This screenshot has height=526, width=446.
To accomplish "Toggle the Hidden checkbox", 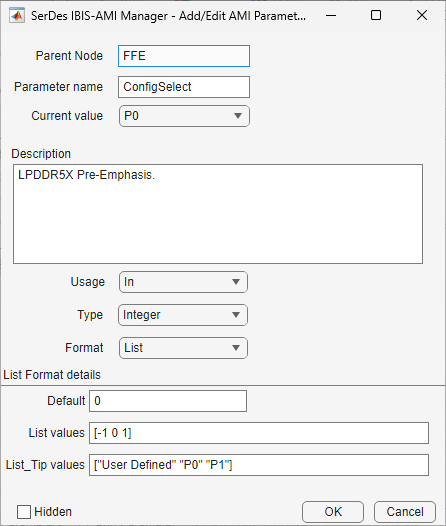I will 24,512.
